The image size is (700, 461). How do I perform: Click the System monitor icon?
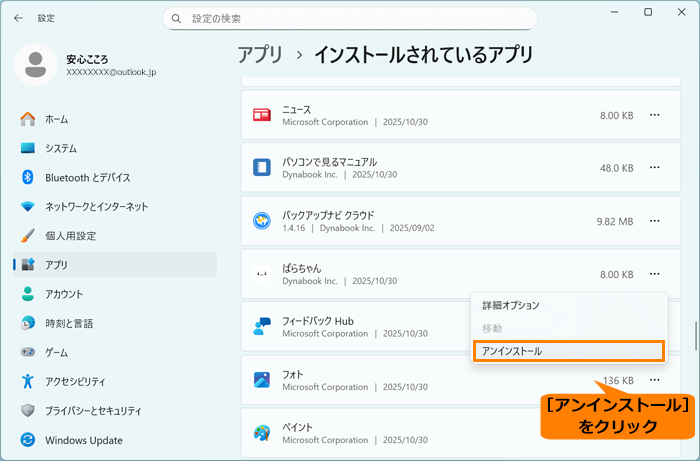coord(28,148)
